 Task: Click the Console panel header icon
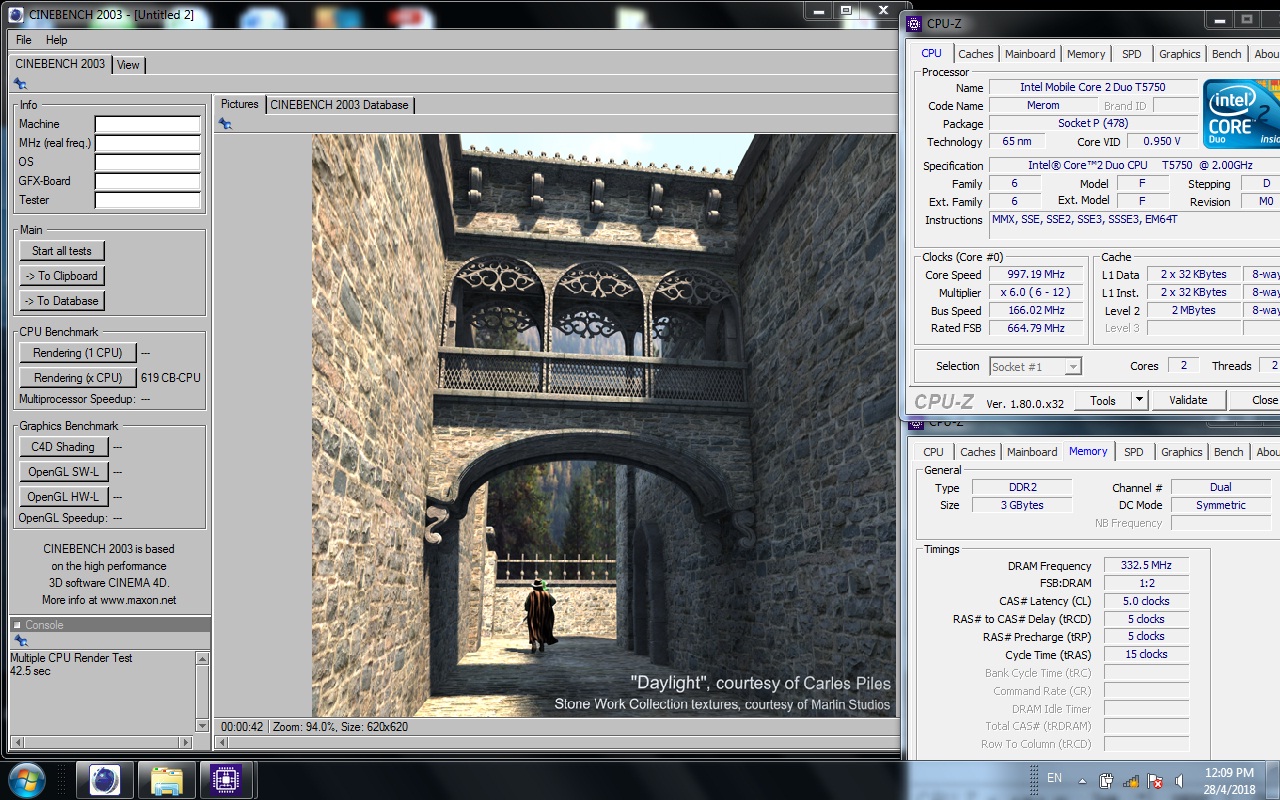(17, 625)
